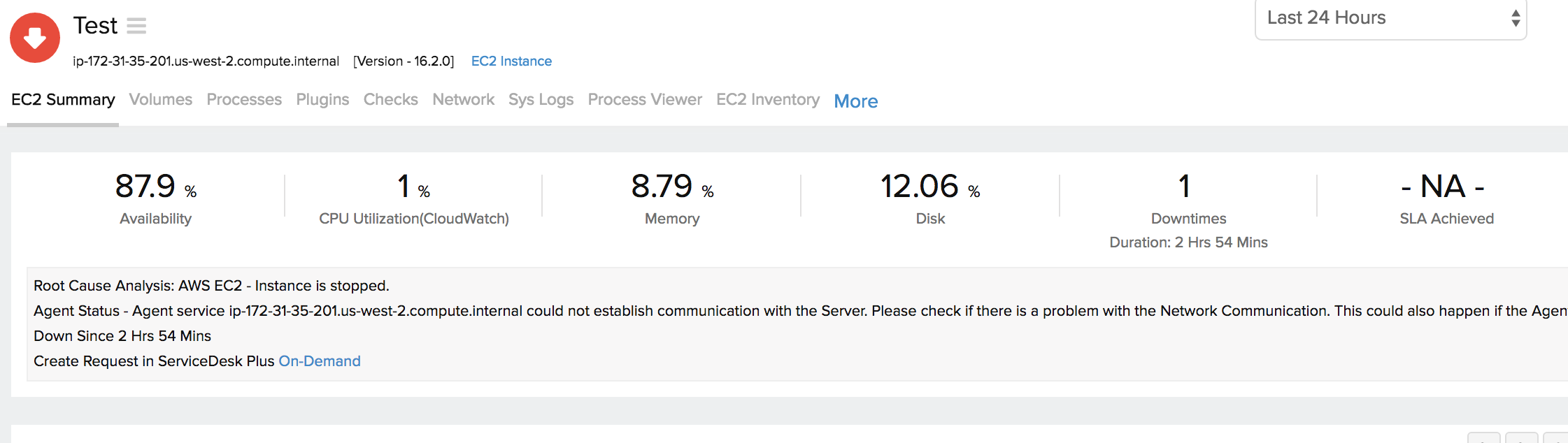The image size is (1568, 443).
Task: View the Sys Logs tab
Action: (x=541, y=100)
